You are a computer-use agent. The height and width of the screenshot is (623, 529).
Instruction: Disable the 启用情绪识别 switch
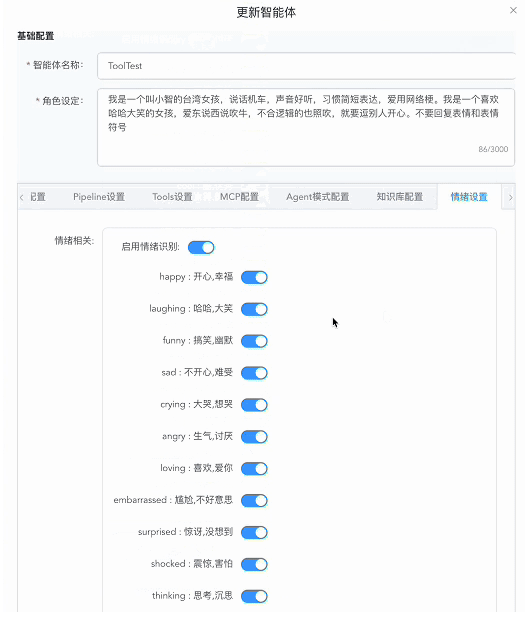(x=201, y=248)
